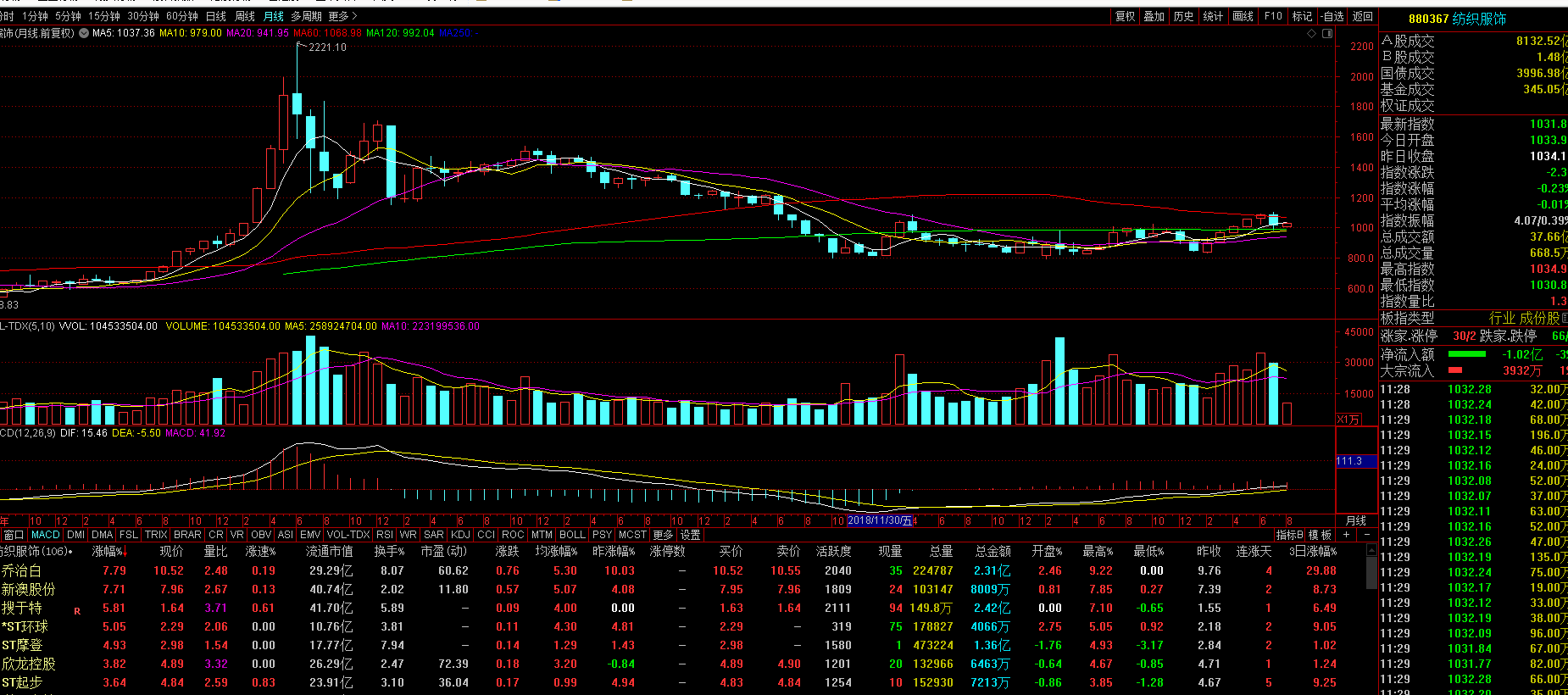
Task: Select the DMI indicator
Action: [x=75, y=535]
